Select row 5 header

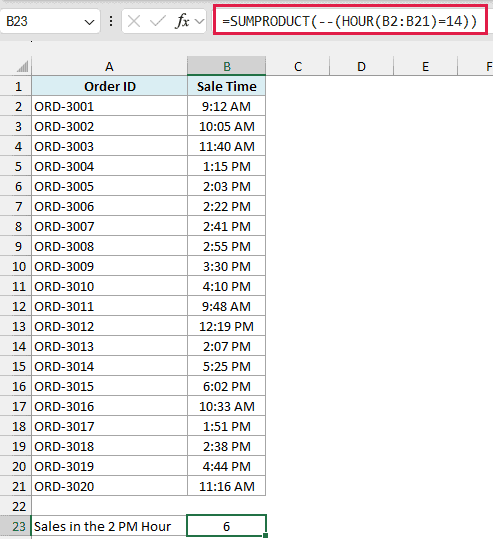click(x=16, y=166)
